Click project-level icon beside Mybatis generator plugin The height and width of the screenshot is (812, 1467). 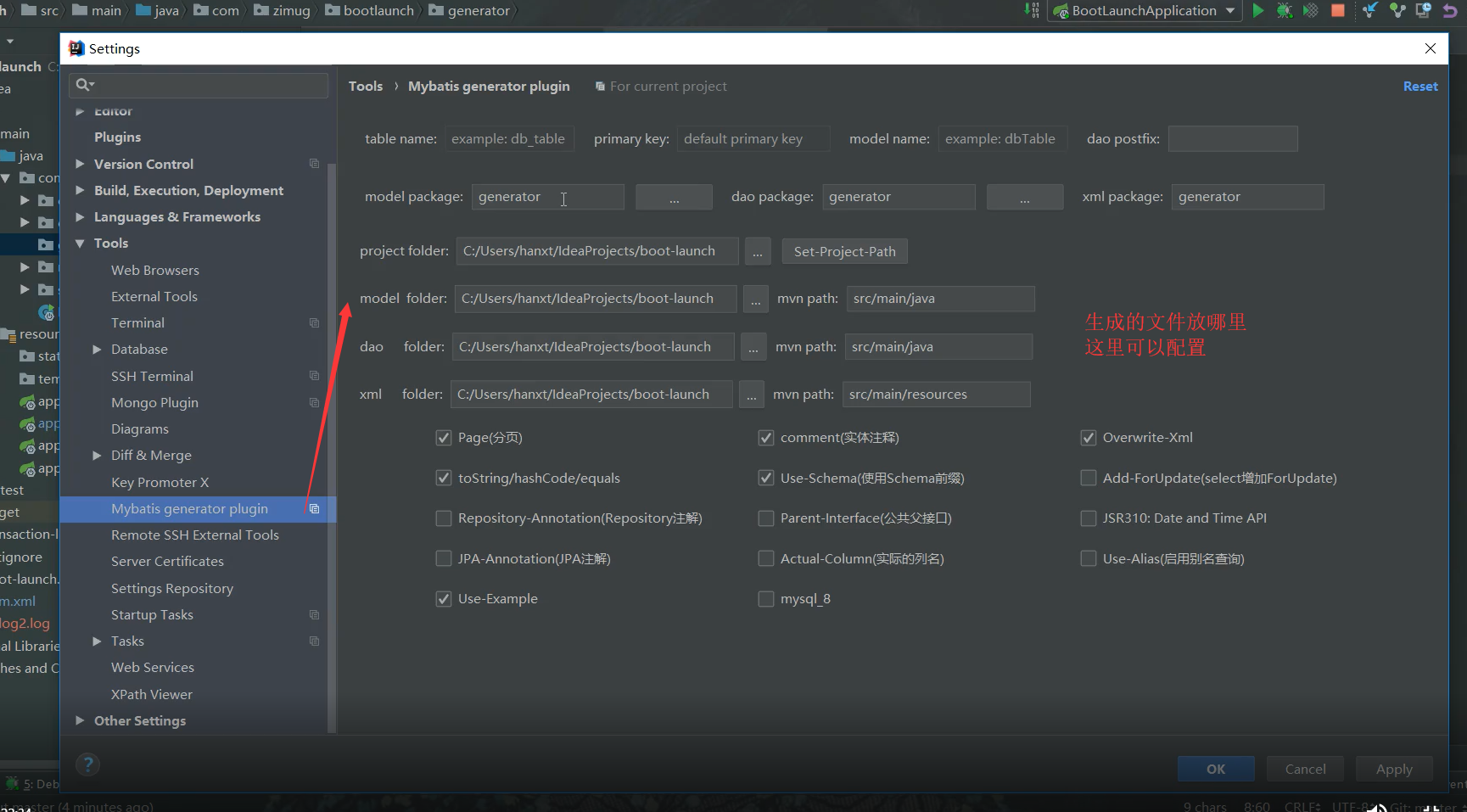tap(314, 509)
